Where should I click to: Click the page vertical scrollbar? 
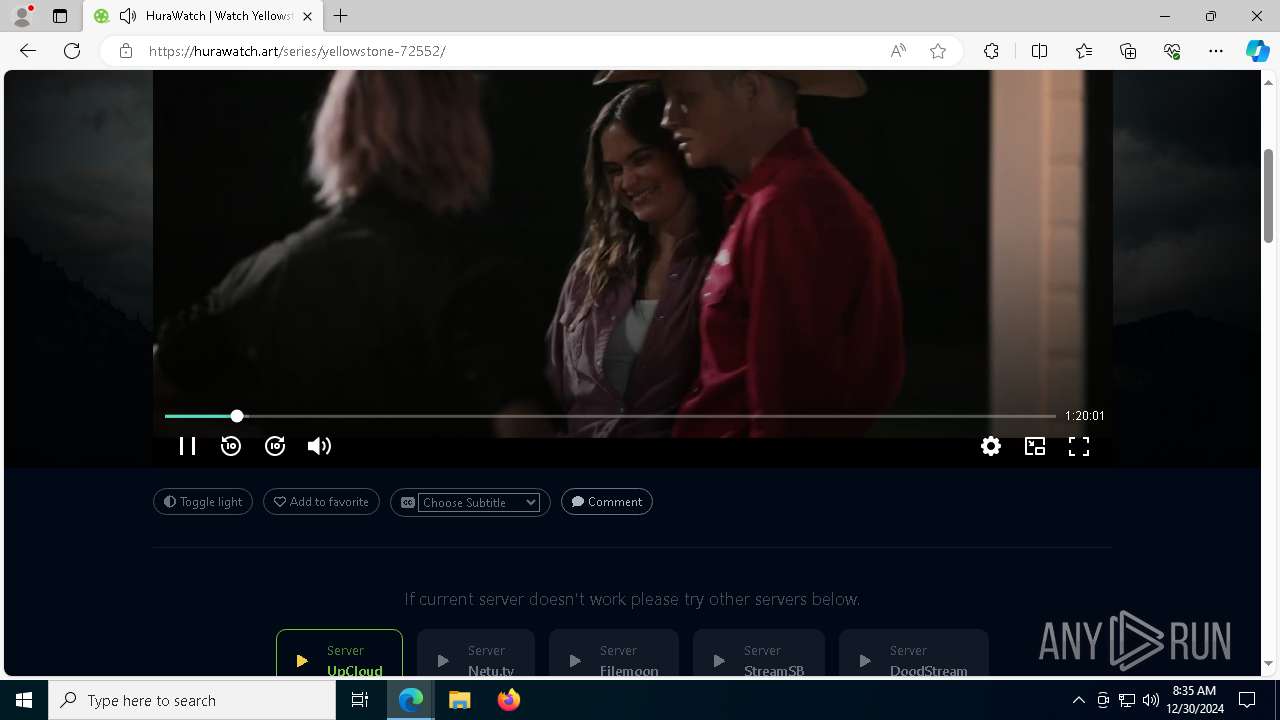click(x=1268, y=195)
